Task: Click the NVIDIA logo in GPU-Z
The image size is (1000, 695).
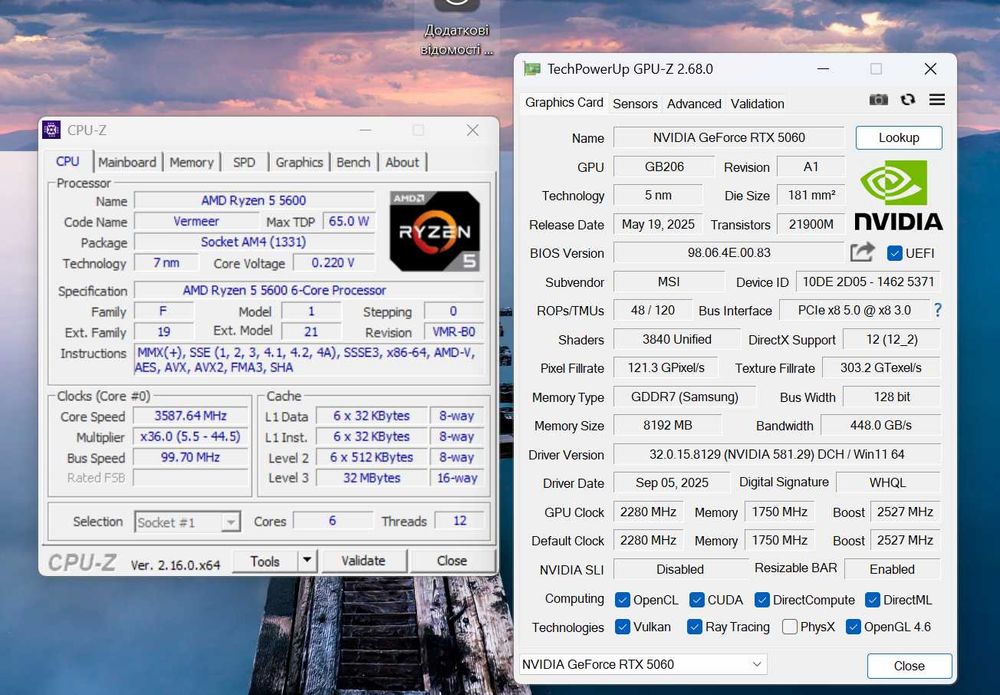Action: pyautogui.click(x=899, y=195)
